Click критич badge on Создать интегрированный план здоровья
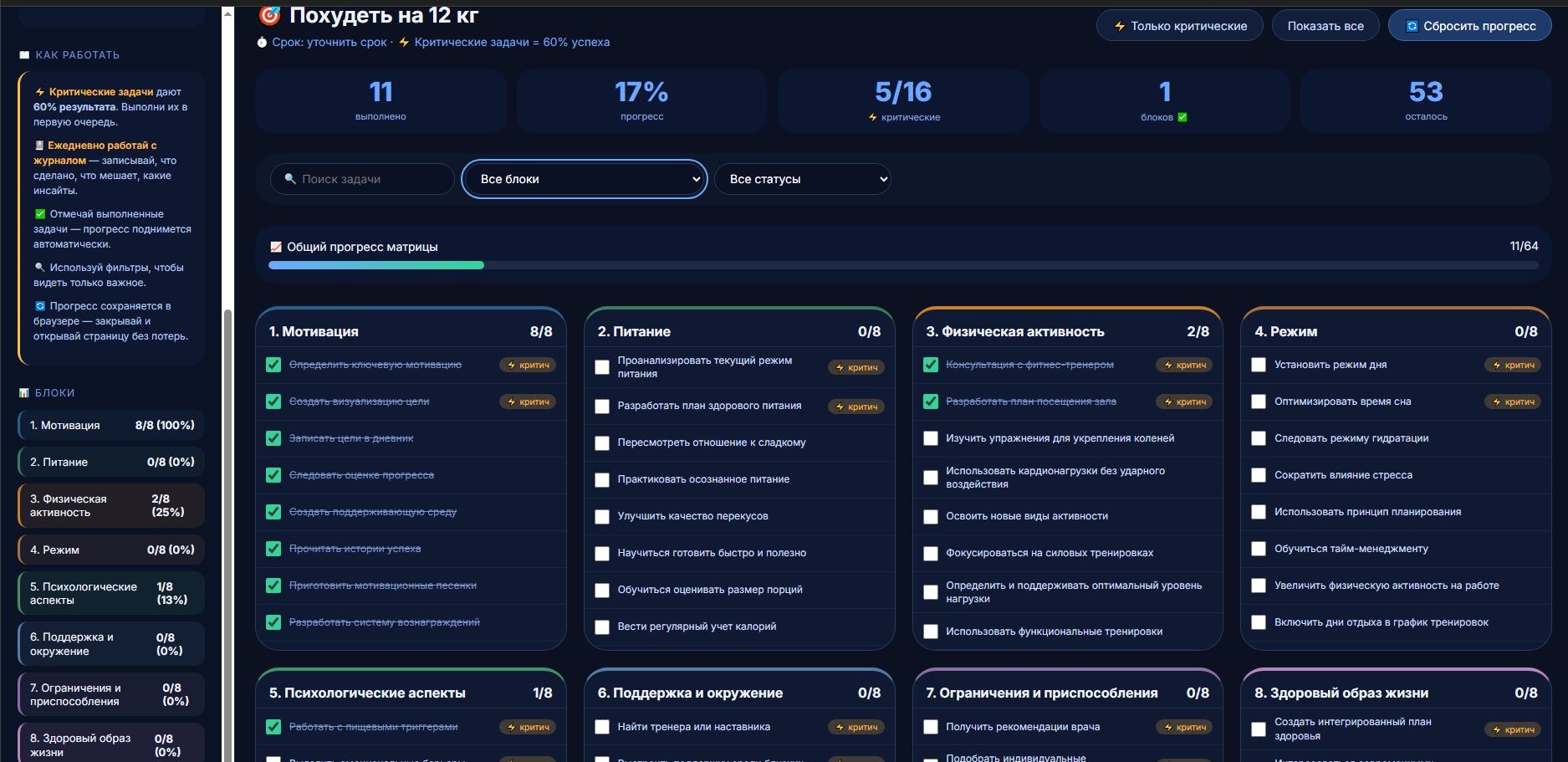The height and width of the screenshot is (762, 1568). [x=1514, y=729]
